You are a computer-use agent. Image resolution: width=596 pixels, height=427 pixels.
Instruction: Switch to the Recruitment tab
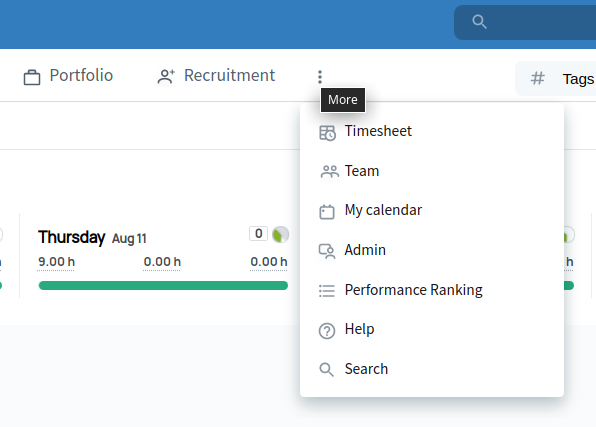[216, 76]
